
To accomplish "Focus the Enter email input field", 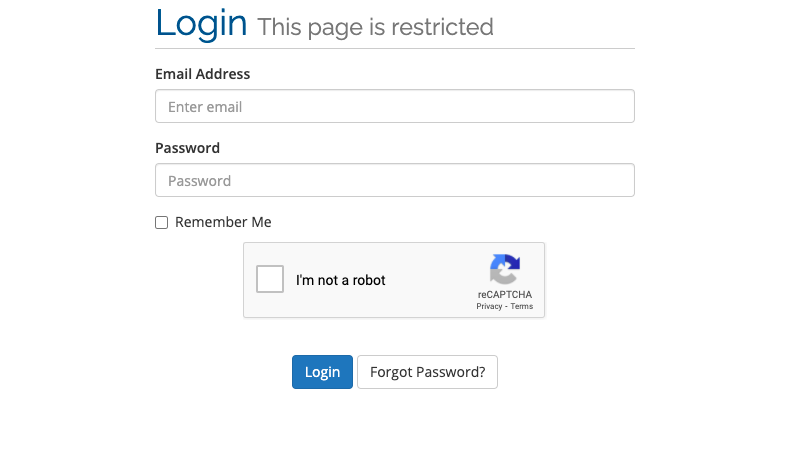I will pos(394,107).
